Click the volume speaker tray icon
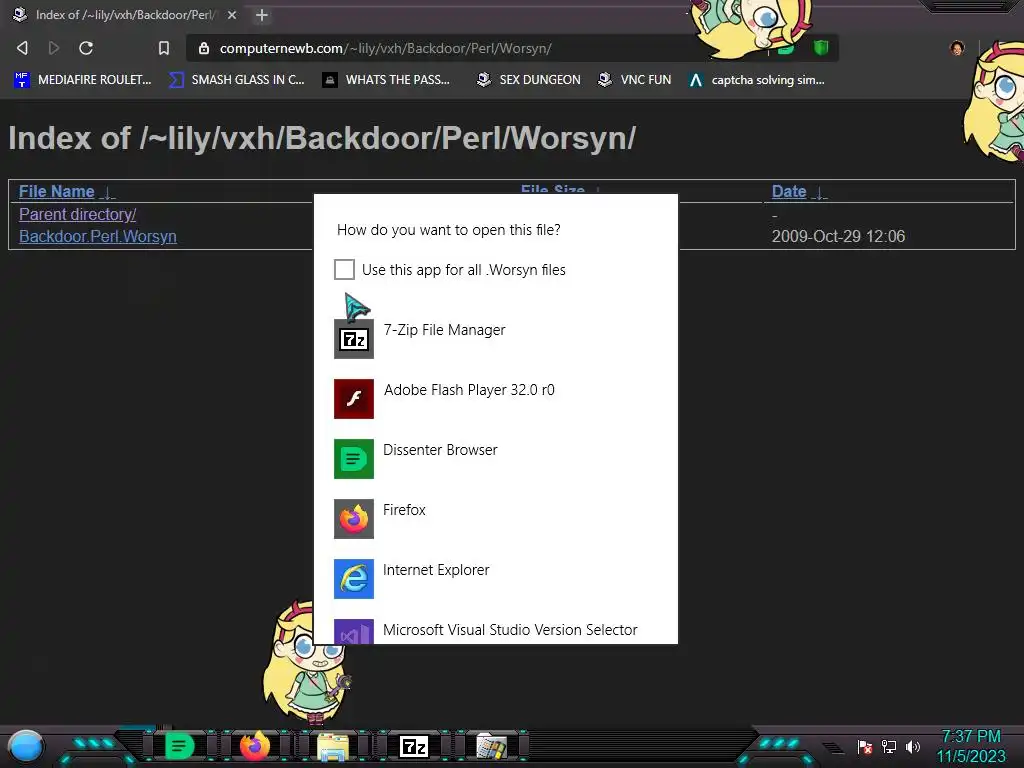Screen dimensions: 1024x768 [x=913, y=746]
